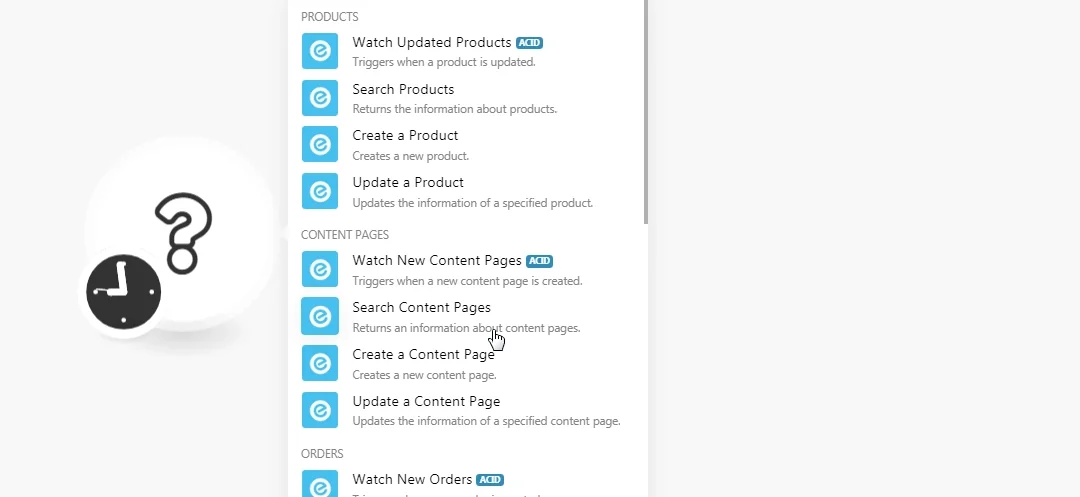Open the clock schedule icon on module
This screenshot has width=1080, height=497.
tap(123, 292)
